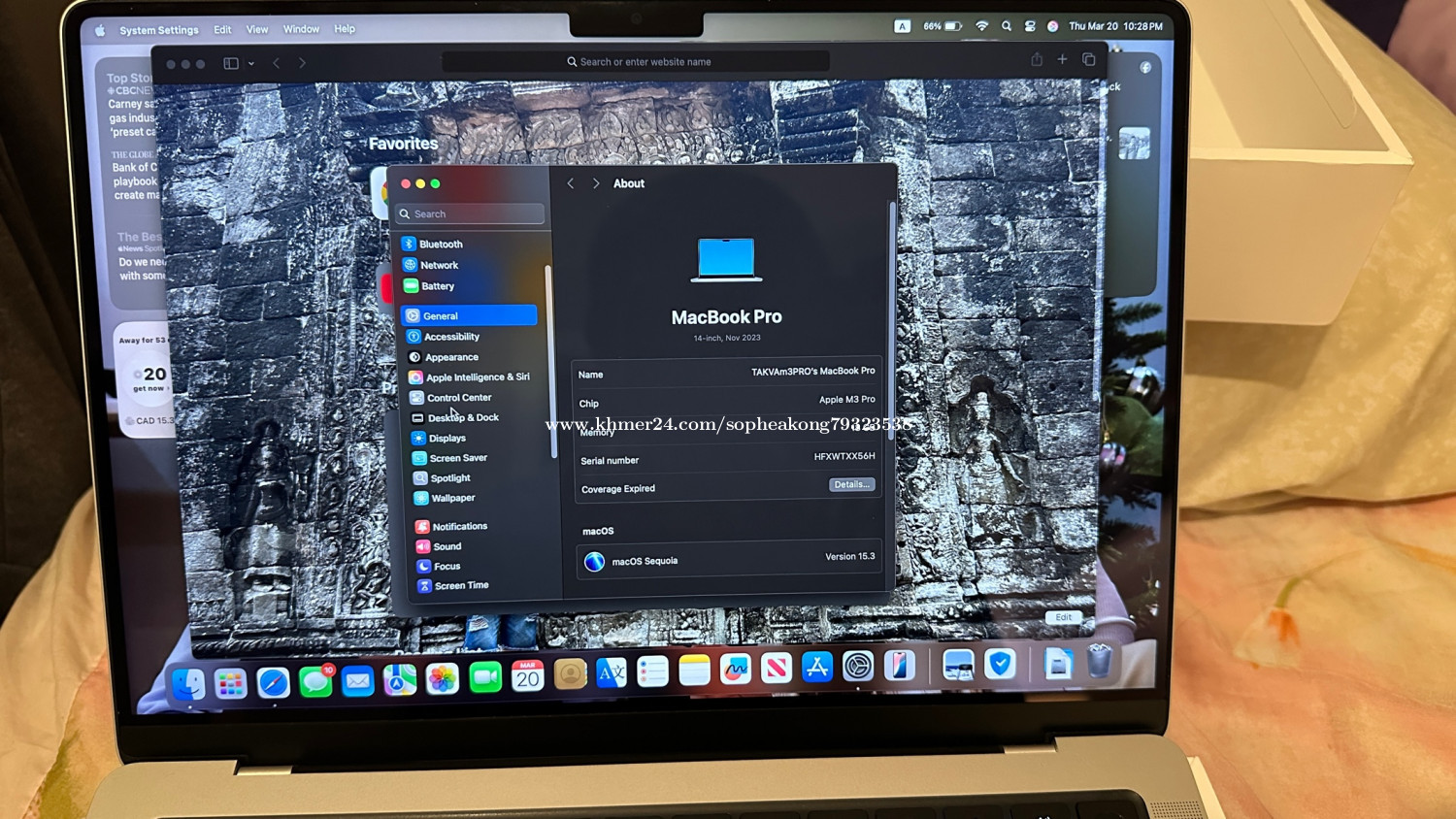Screen dimensions: 1456x819
Task: Open System Settings menu in menu bar
Action: [159, 30]
